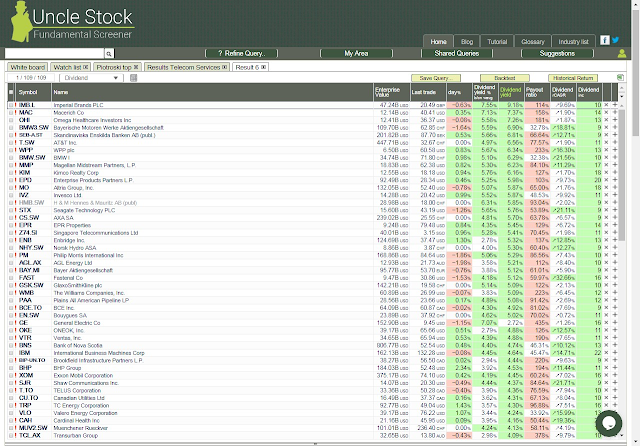Add MAC row using plus icon

[615, 112]
